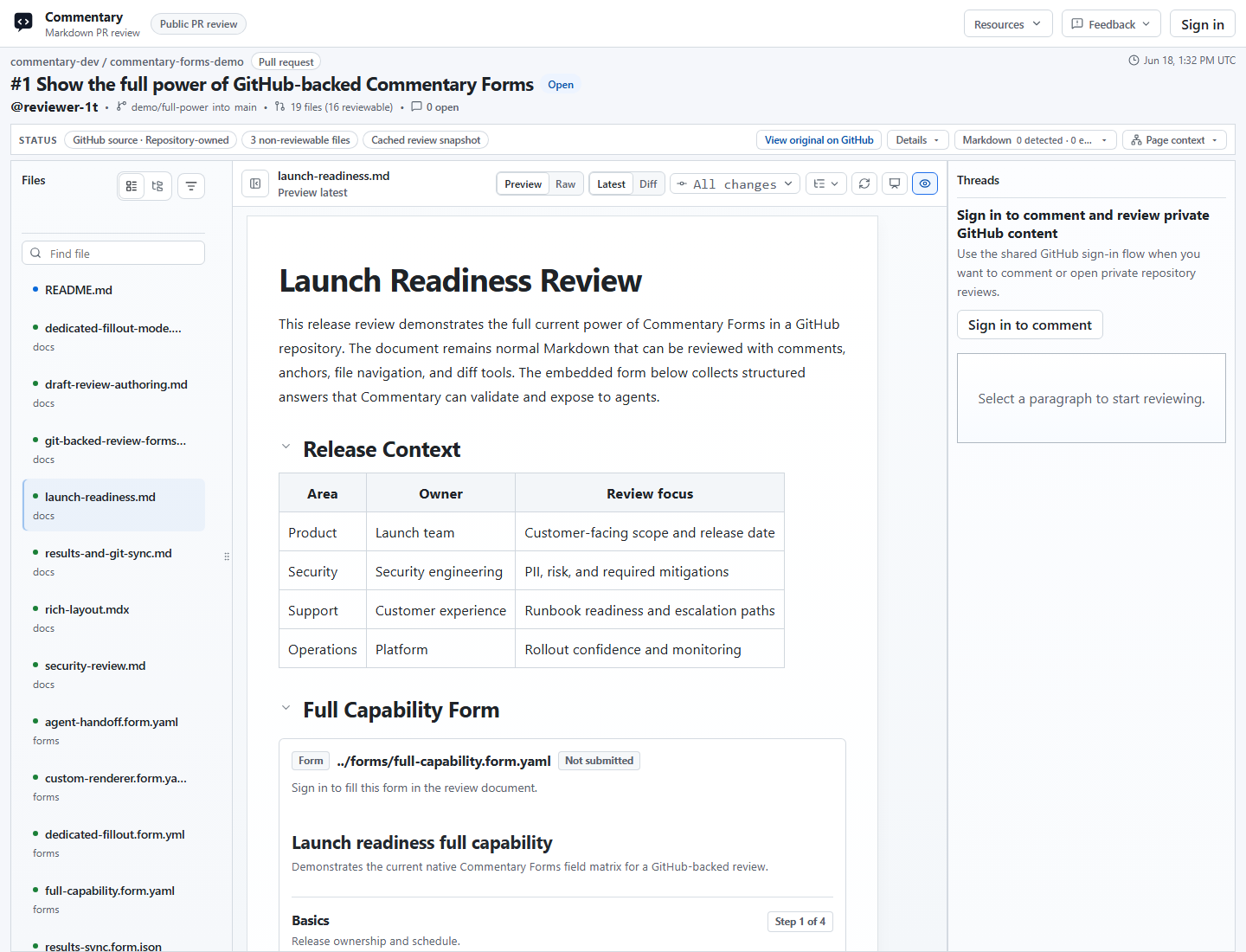This screenshot has width=1246, height=952.
Task: Switch file list to tree view
Action: [x=157, y=186]
